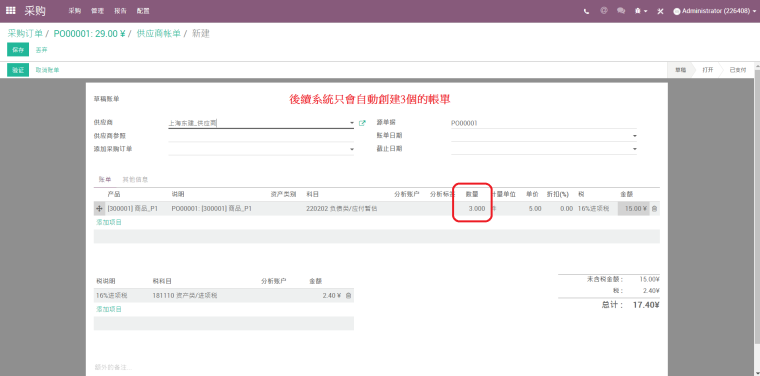760x376 pixels.
Task: Delete the 16%进项税 tax line trash icon
Action: click(348, 295)
